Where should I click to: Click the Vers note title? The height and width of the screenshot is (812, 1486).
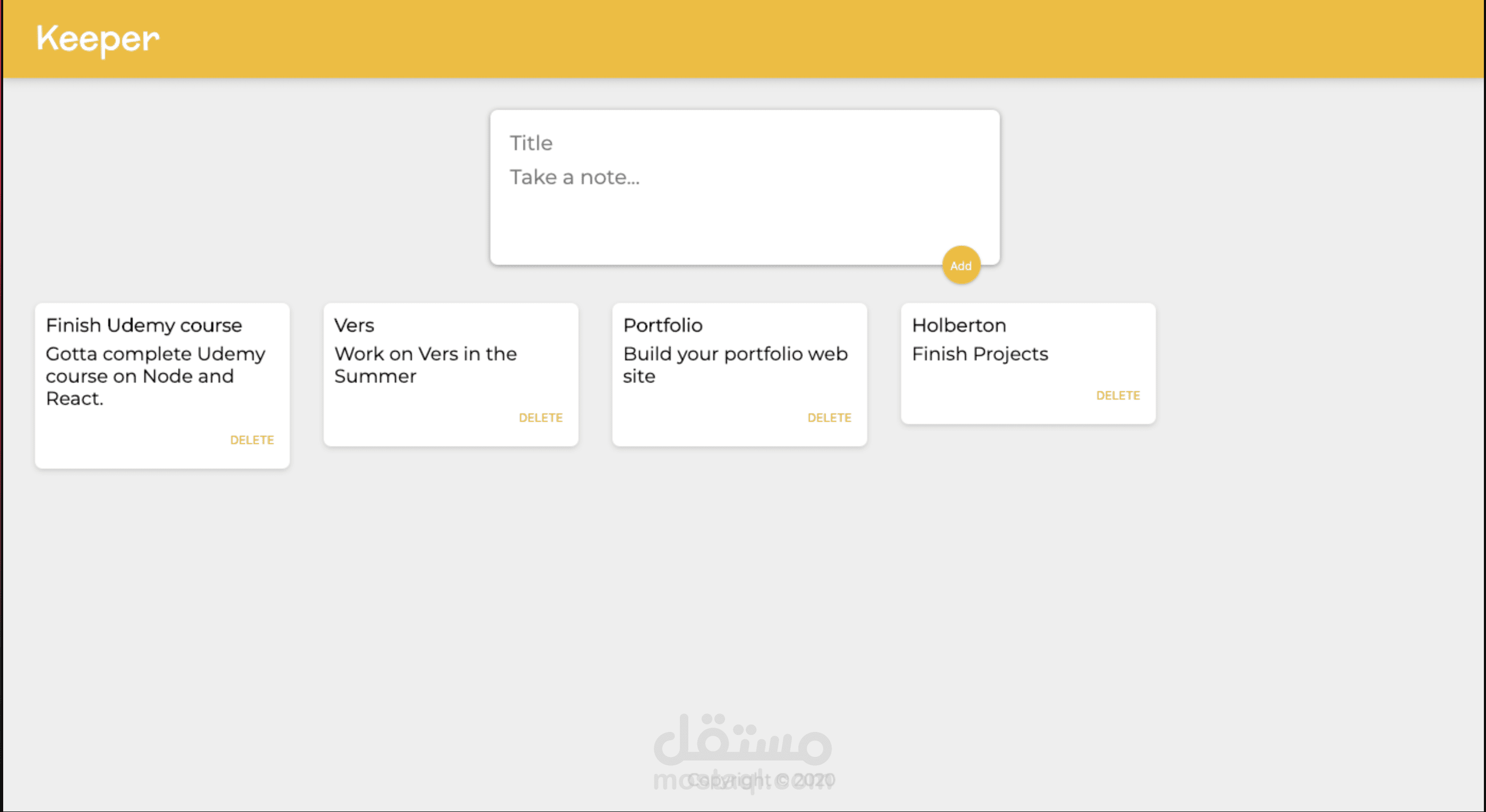[x=354, y=325]
